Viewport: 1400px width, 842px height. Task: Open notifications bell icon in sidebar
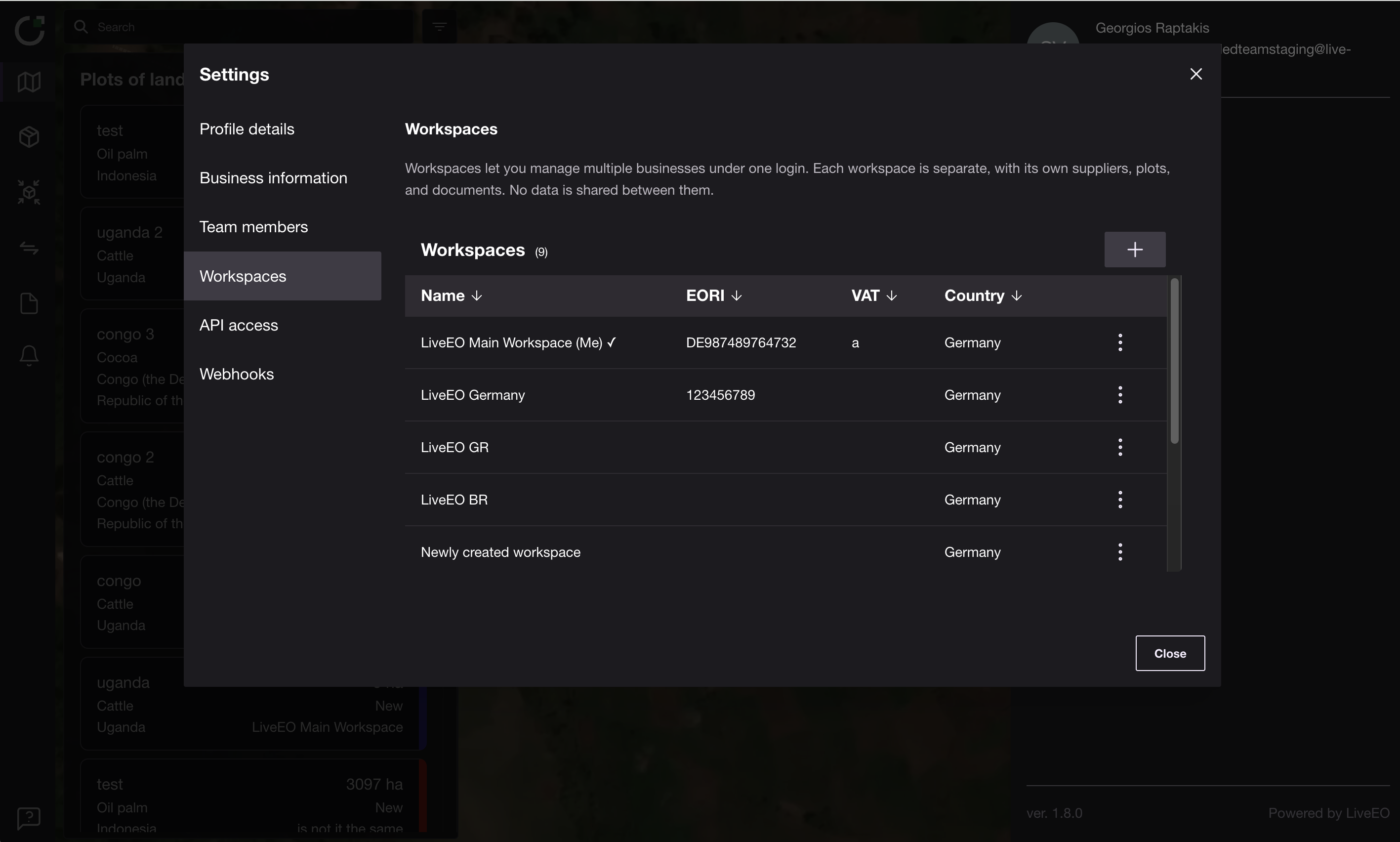[29, 356]
